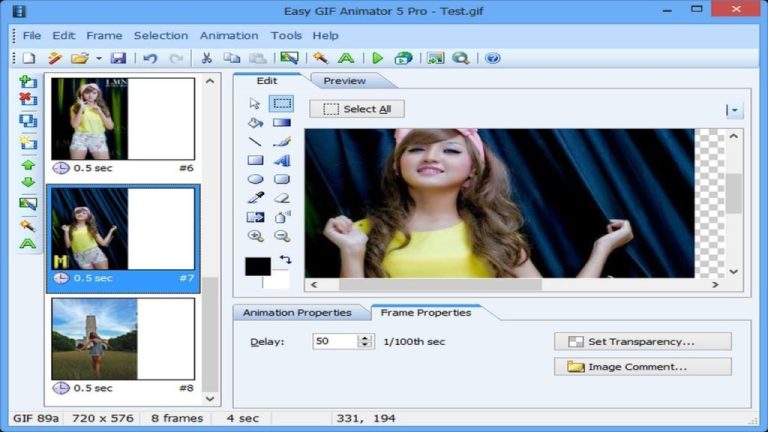Image resolution: width=768 pixels, height=432 pixels.
Task: Select the text tool in the edit palette
Action: (282, 160)
